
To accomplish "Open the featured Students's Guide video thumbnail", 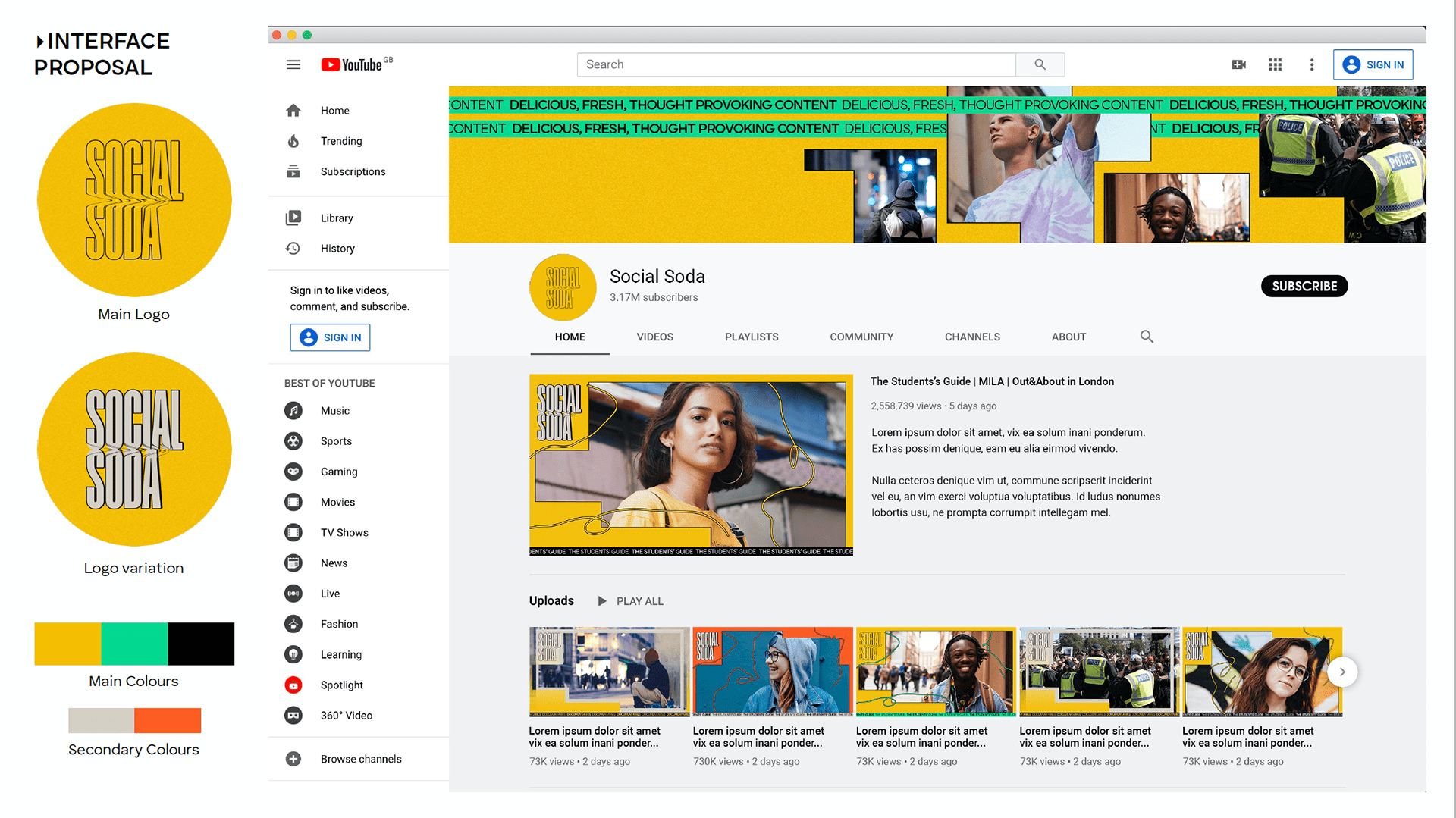I will click(x=691, y=465).
